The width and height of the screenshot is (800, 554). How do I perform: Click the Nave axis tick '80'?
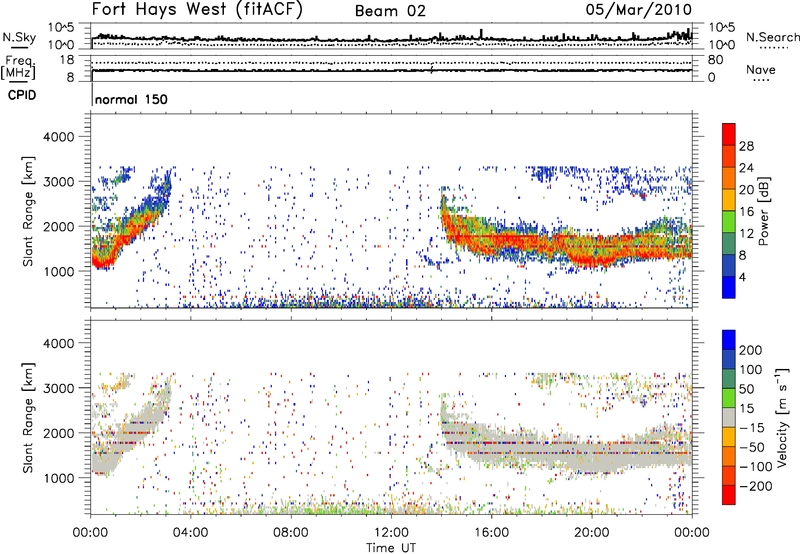coord(715,60)
